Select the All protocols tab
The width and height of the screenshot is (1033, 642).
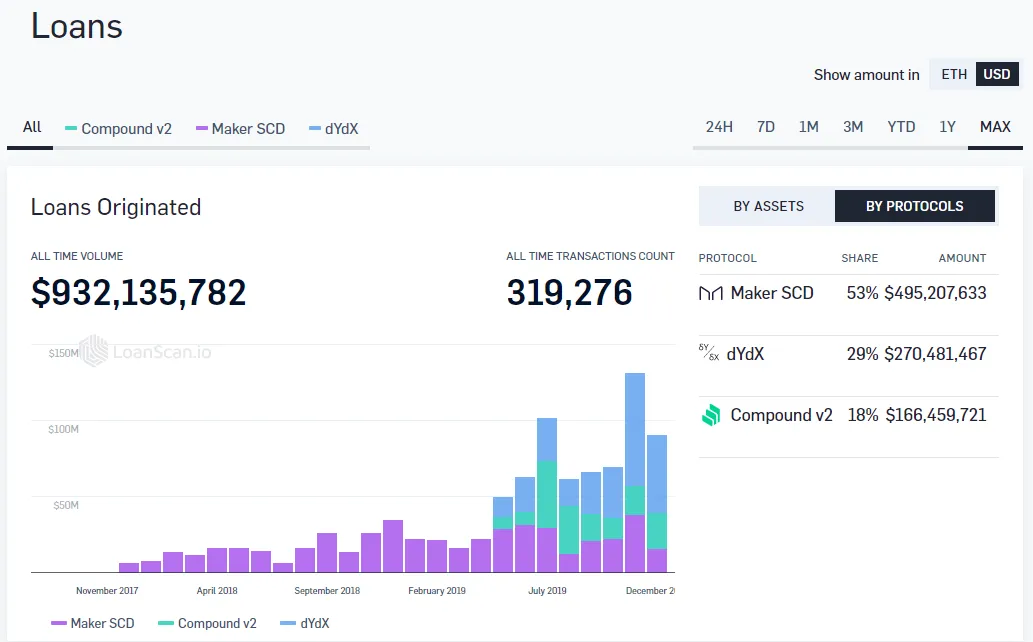tap(32, 127)
